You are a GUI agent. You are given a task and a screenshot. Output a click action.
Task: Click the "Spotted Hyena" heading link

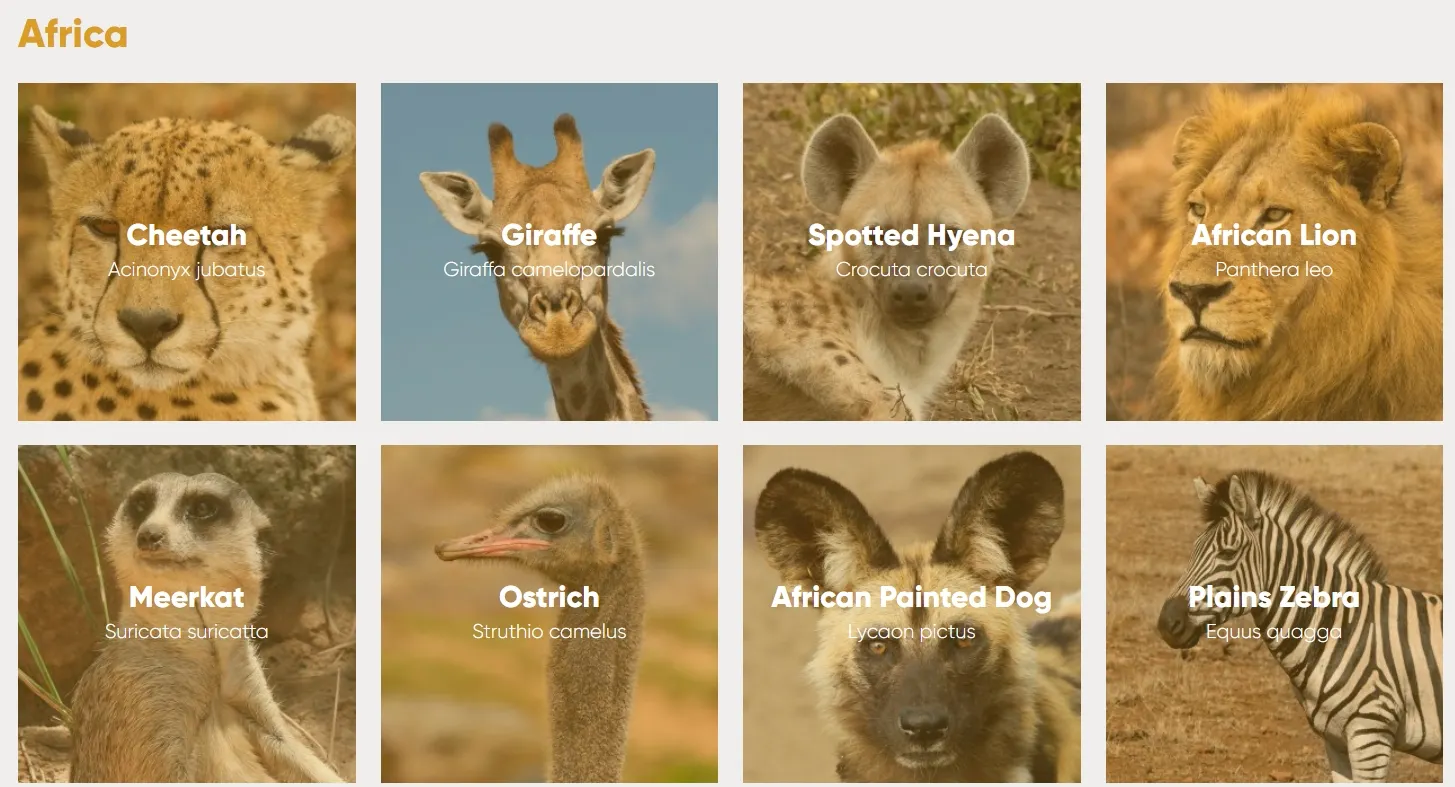tap(911, 235)
